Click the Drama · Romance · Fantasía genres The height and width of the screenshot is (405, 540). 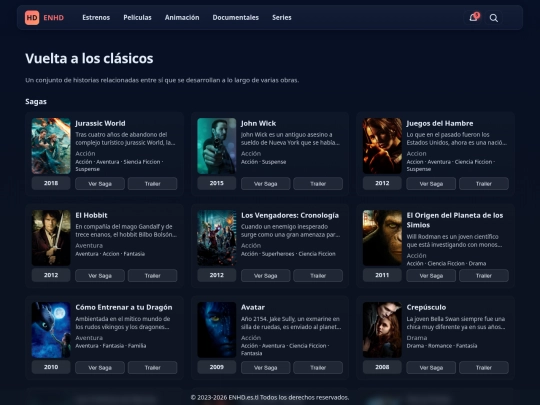[x=442, y=346]
